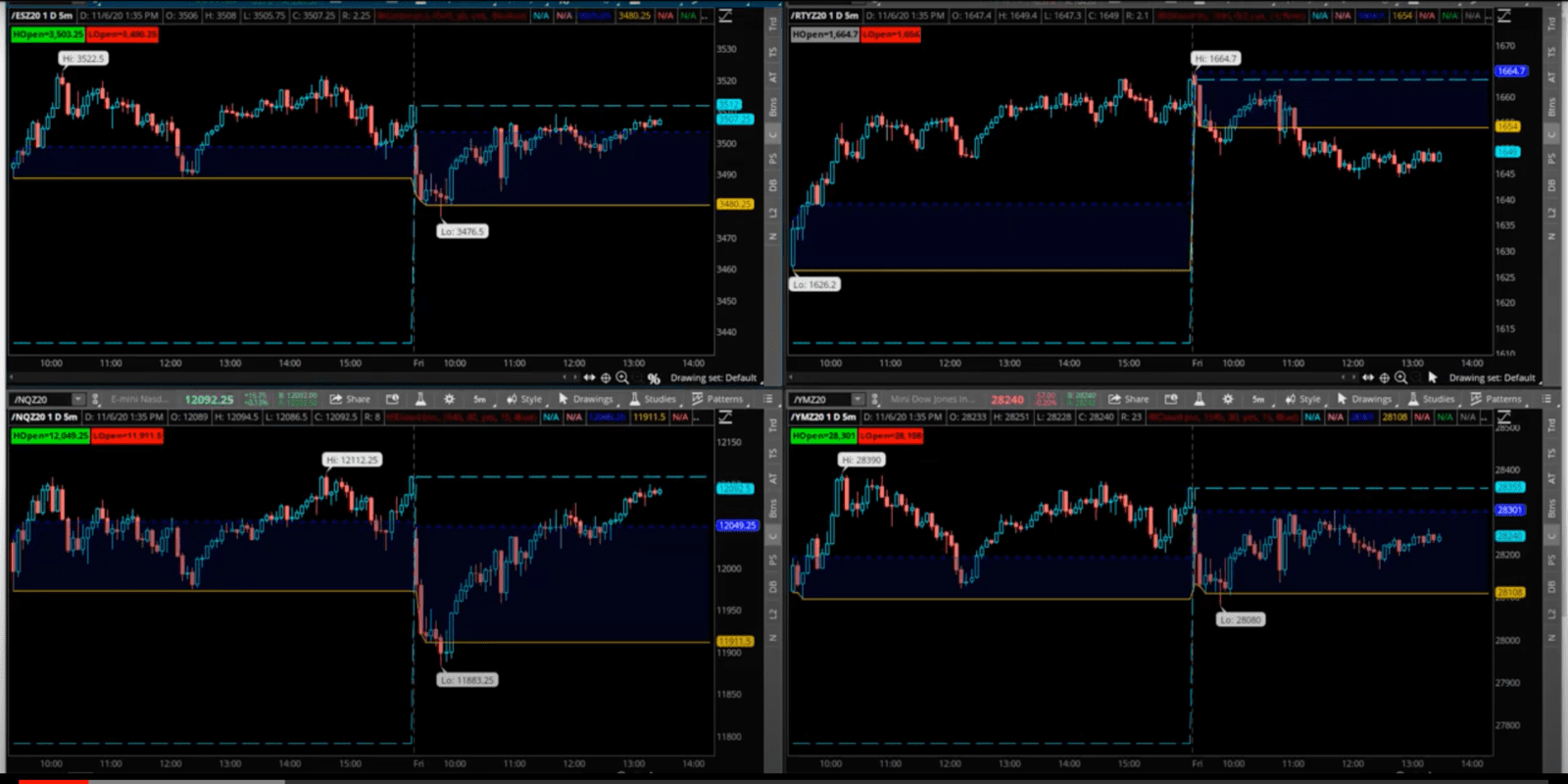Open the L2 side tab of the /YMZ20 chart
Viewport: 1568px width, 784px height.
pyautogui.click(x=1551, y=614)
